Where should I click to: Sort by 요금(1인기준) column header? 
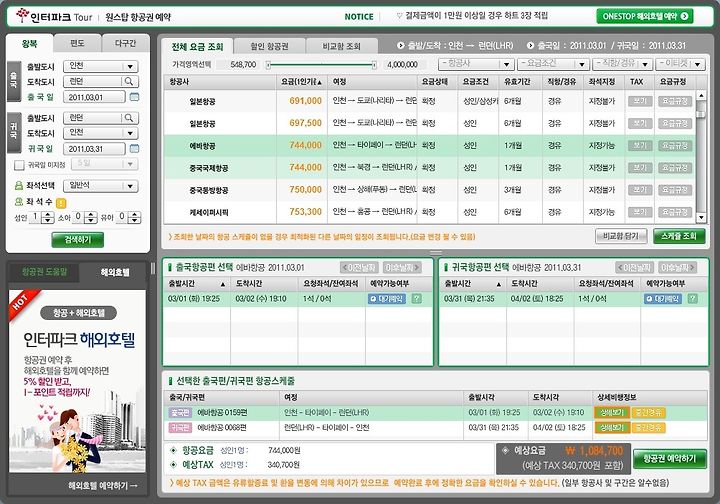(301, 82)
